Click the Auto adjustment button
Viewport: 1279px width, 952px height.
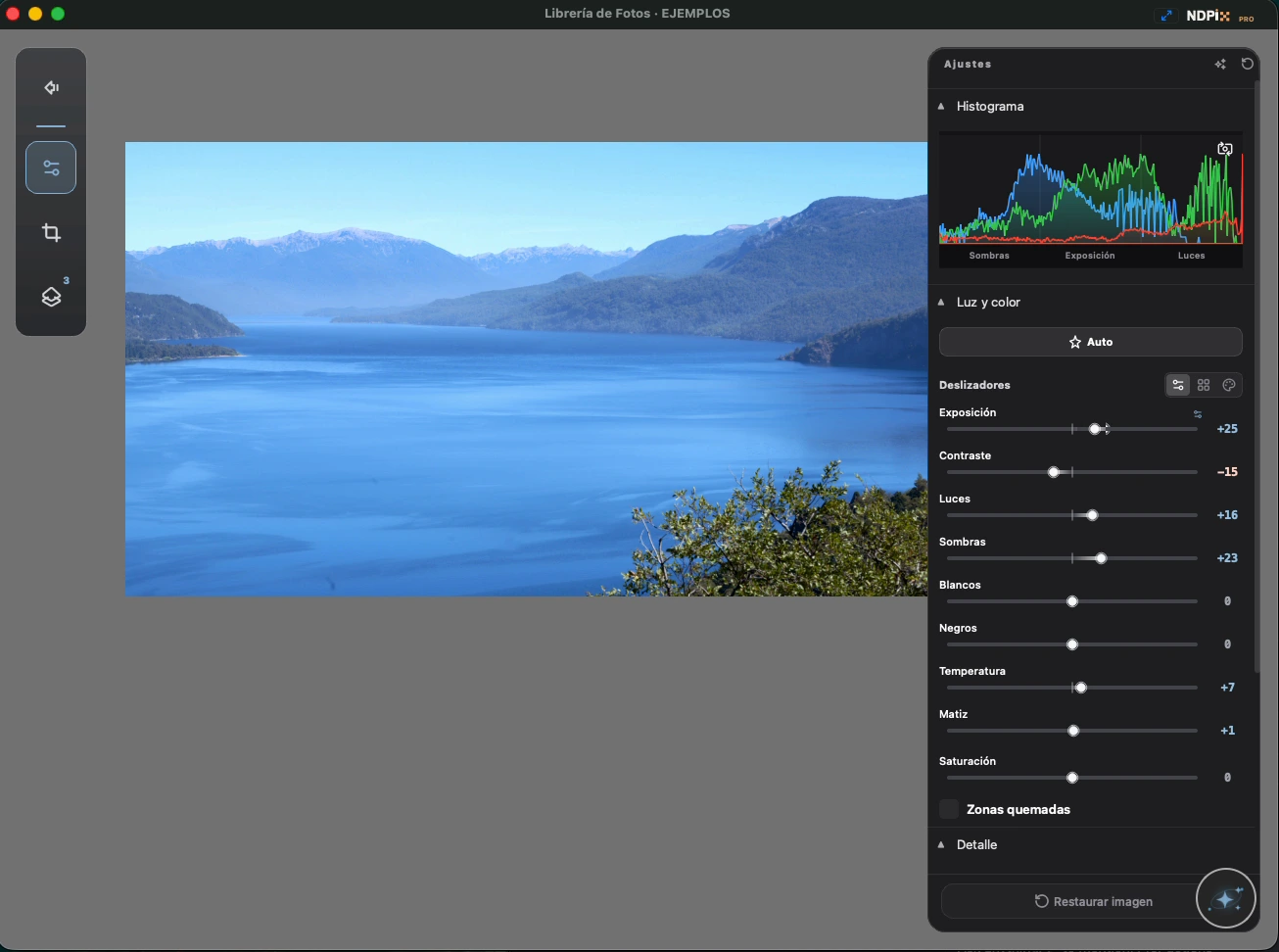point(1091,342)
